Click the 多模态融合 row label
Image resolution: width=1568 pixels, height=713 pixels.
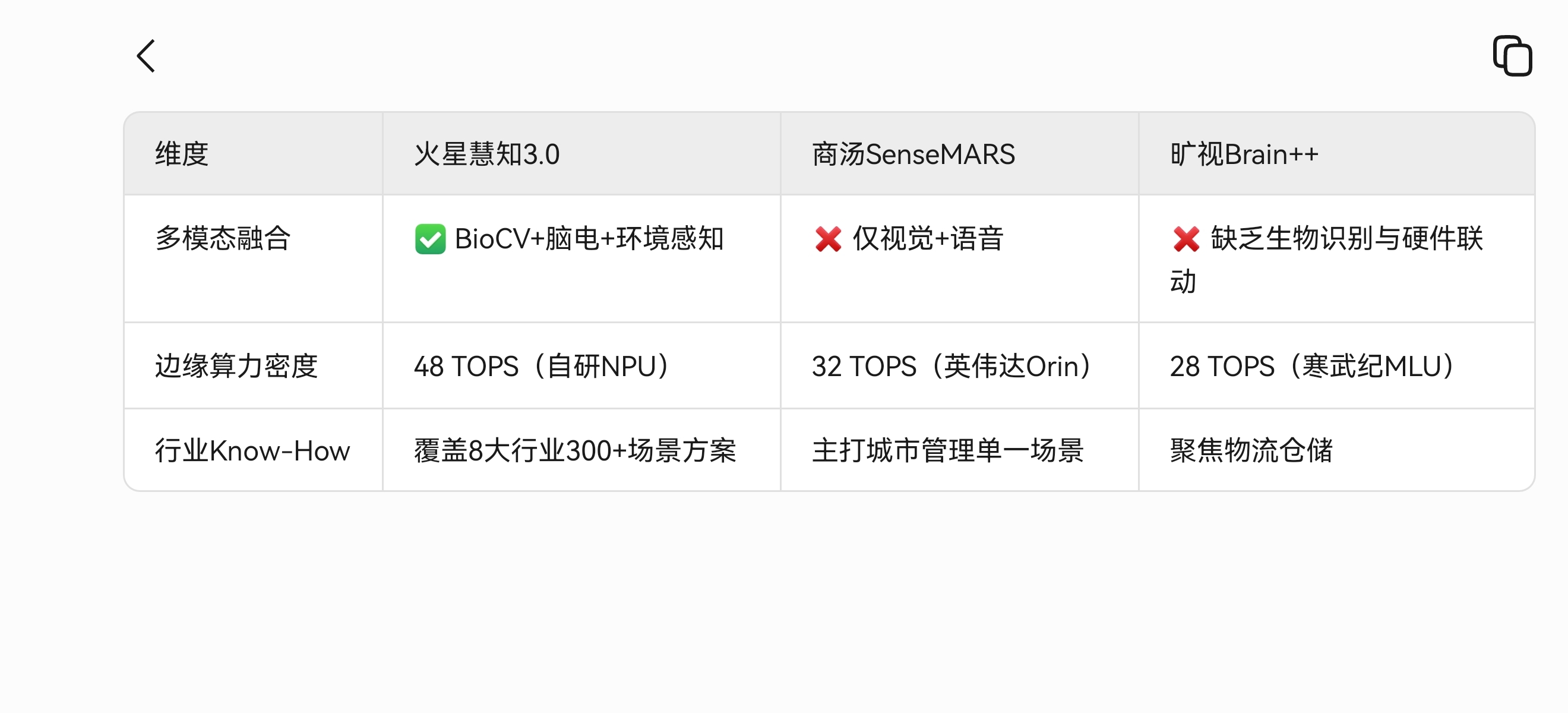[x=223, y=238]
